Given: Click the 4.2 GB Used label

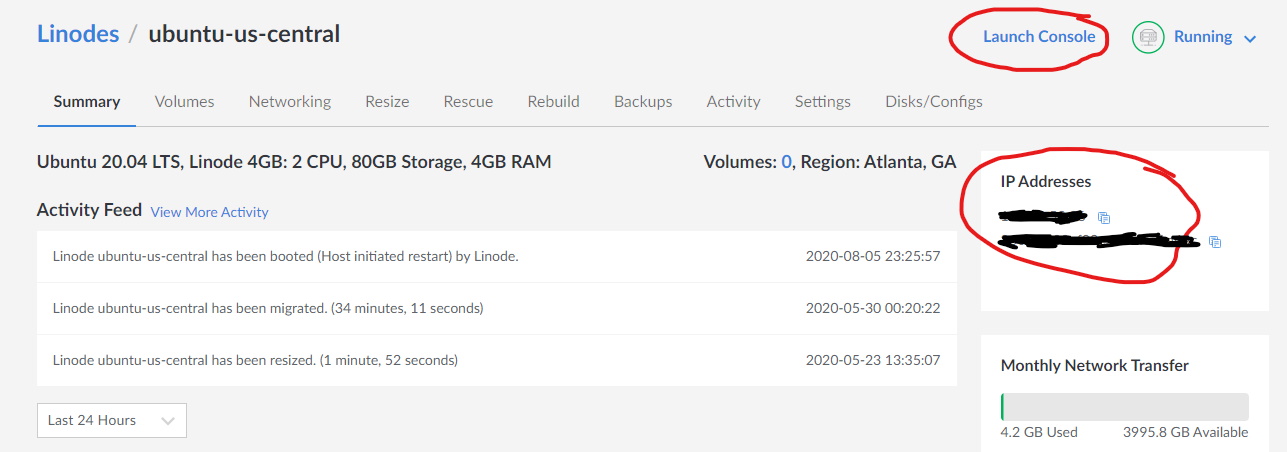Looking at the screenshot, I should click(1039, 432).
